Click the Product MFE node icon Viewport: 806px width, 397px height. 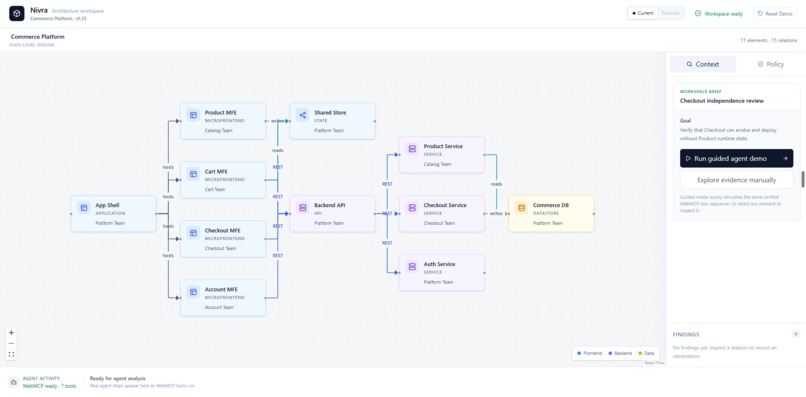[193, 115]
